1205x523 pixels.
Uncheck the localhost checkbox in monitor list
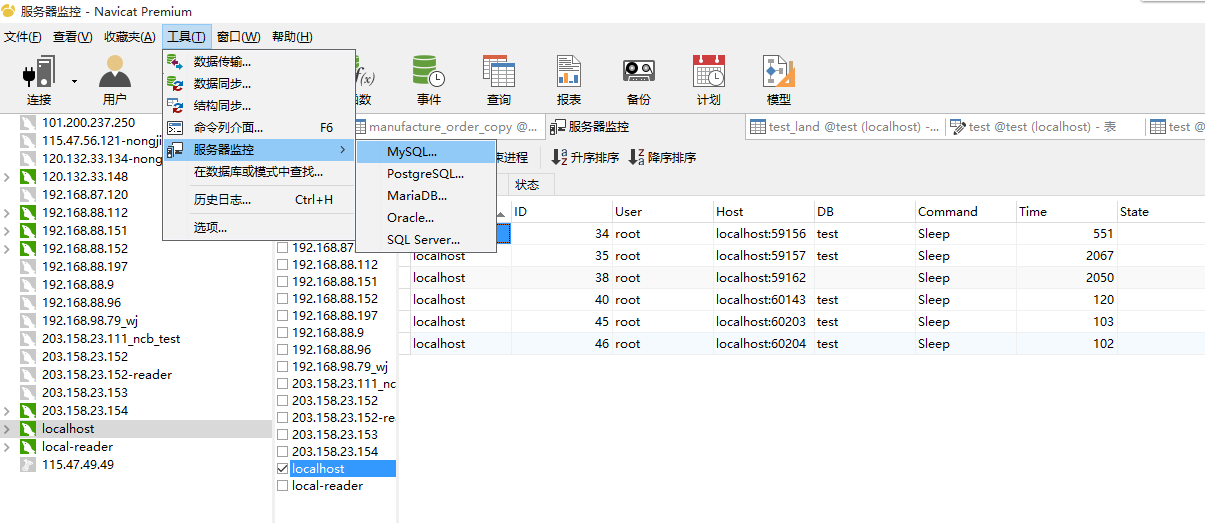click(x=282, y=469)
